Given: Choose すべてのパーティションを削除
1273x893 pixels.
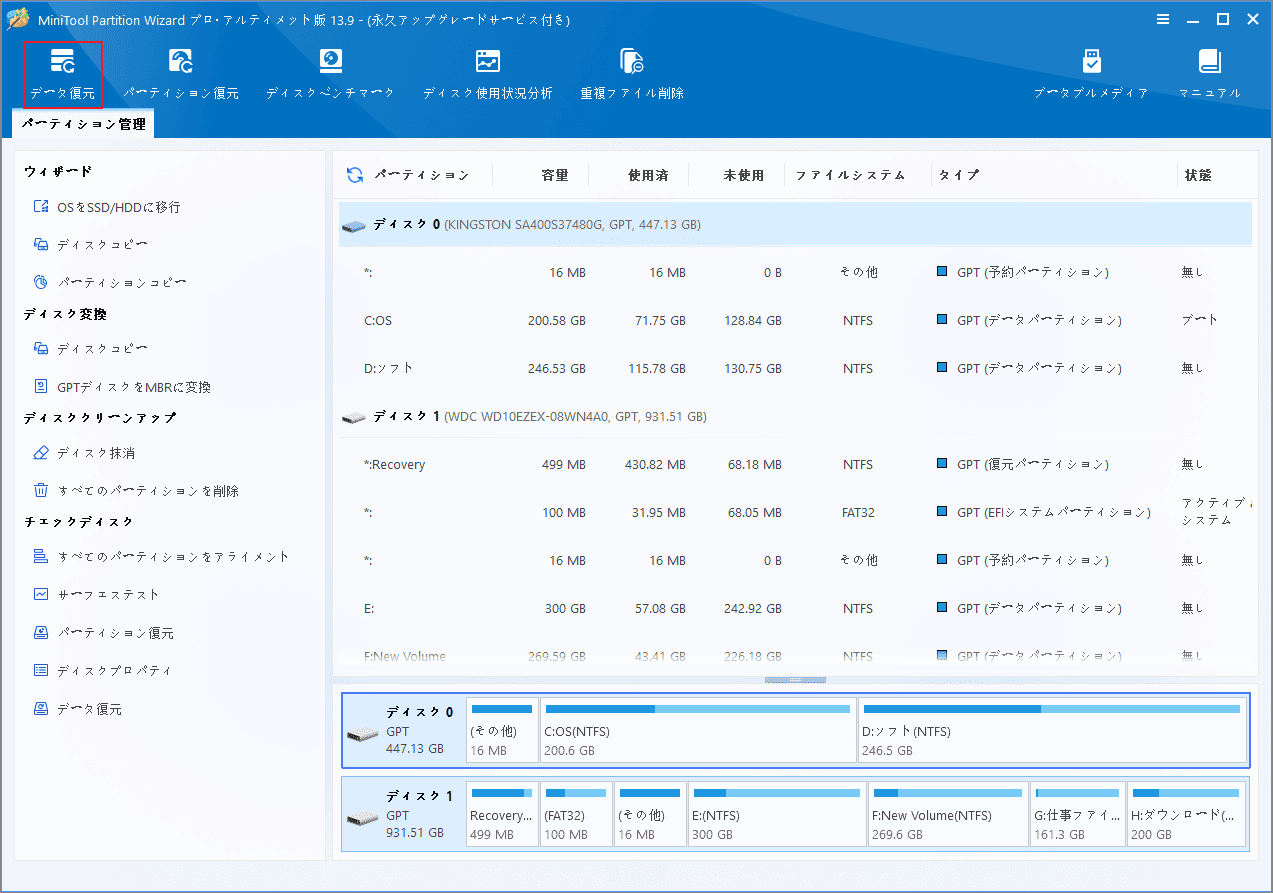Looking at the screenshot, I should 148,491.
